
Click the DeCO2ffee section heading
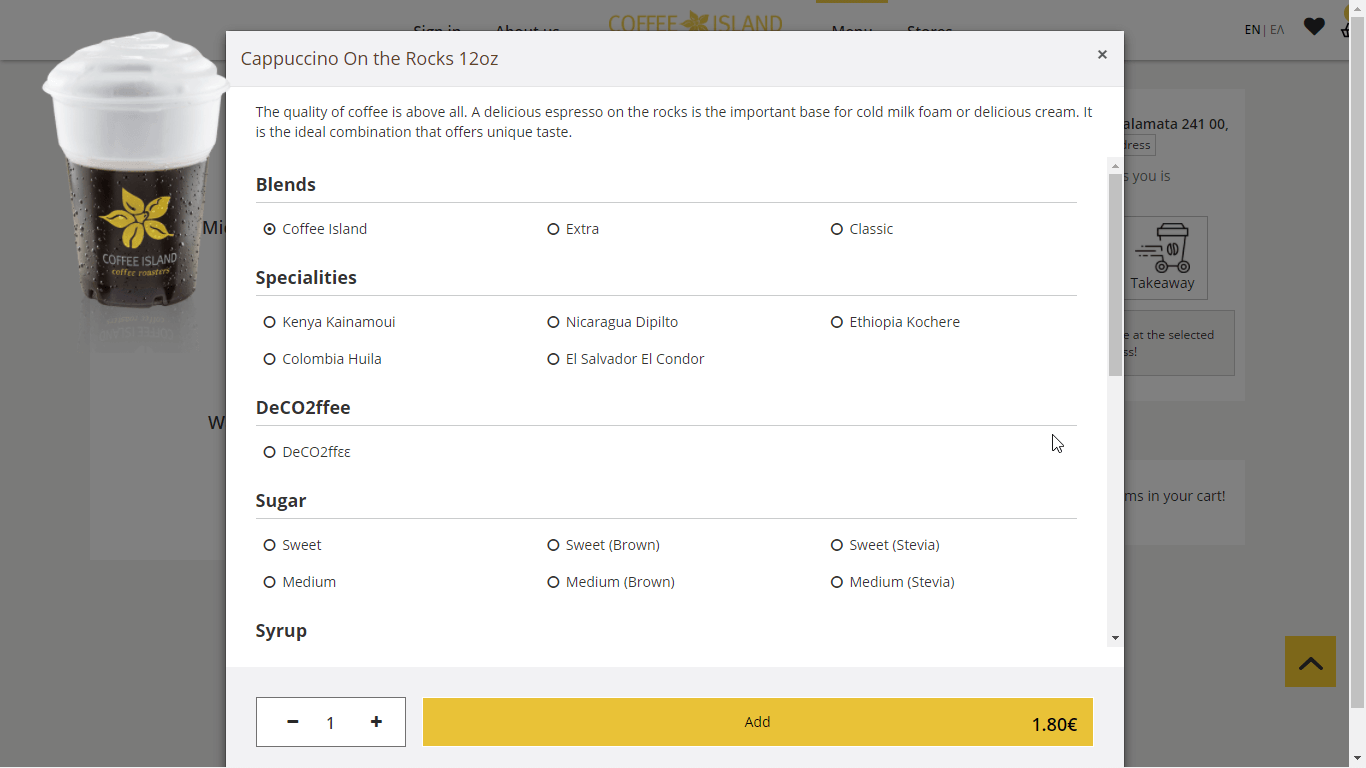303,407
